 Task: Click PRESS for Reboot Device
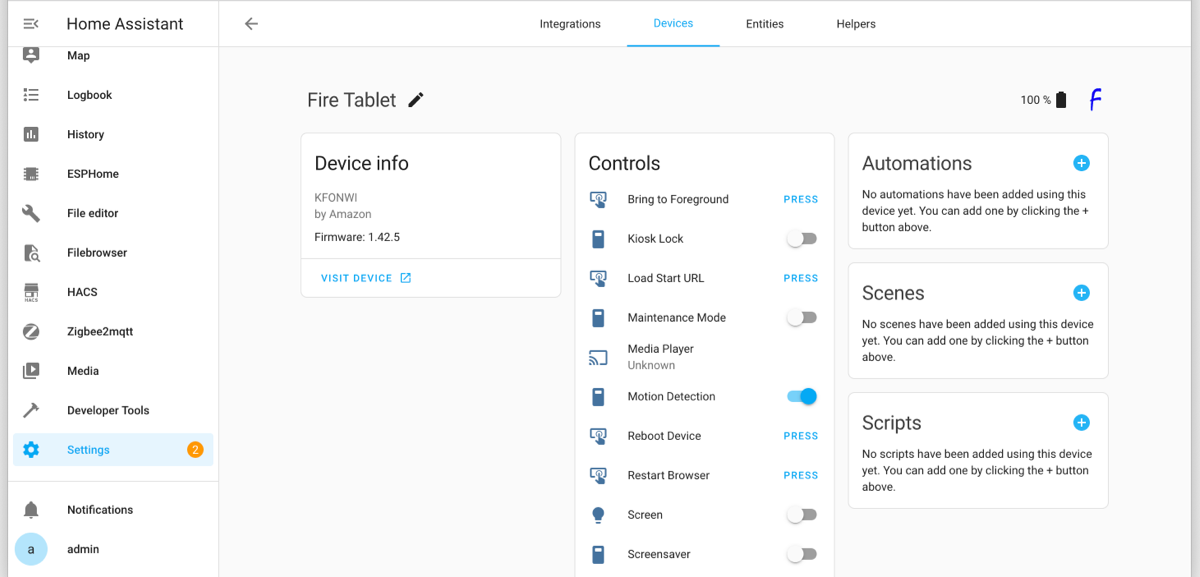point(801,436)
